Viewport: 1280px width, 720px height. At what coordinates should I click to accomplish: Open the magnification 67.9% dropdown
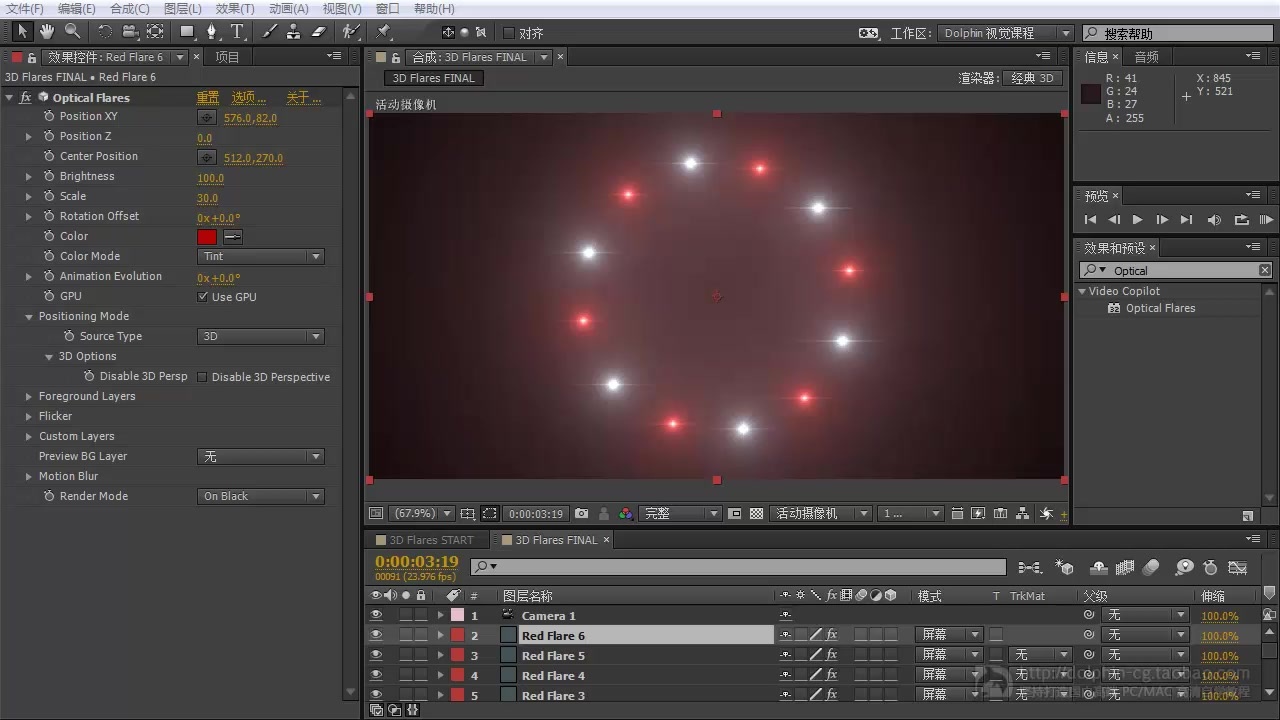click(420, 513)
